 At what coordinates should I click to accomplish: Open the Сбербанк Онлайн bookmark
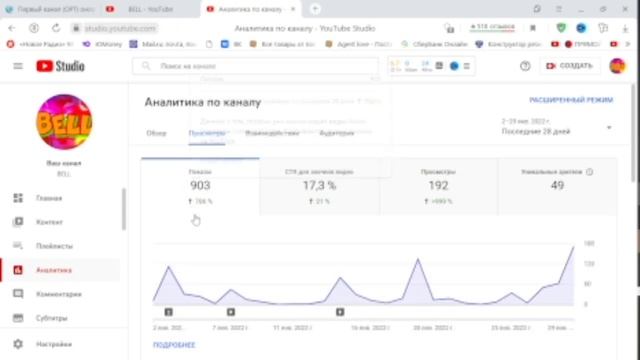click(x=434, y=44)
